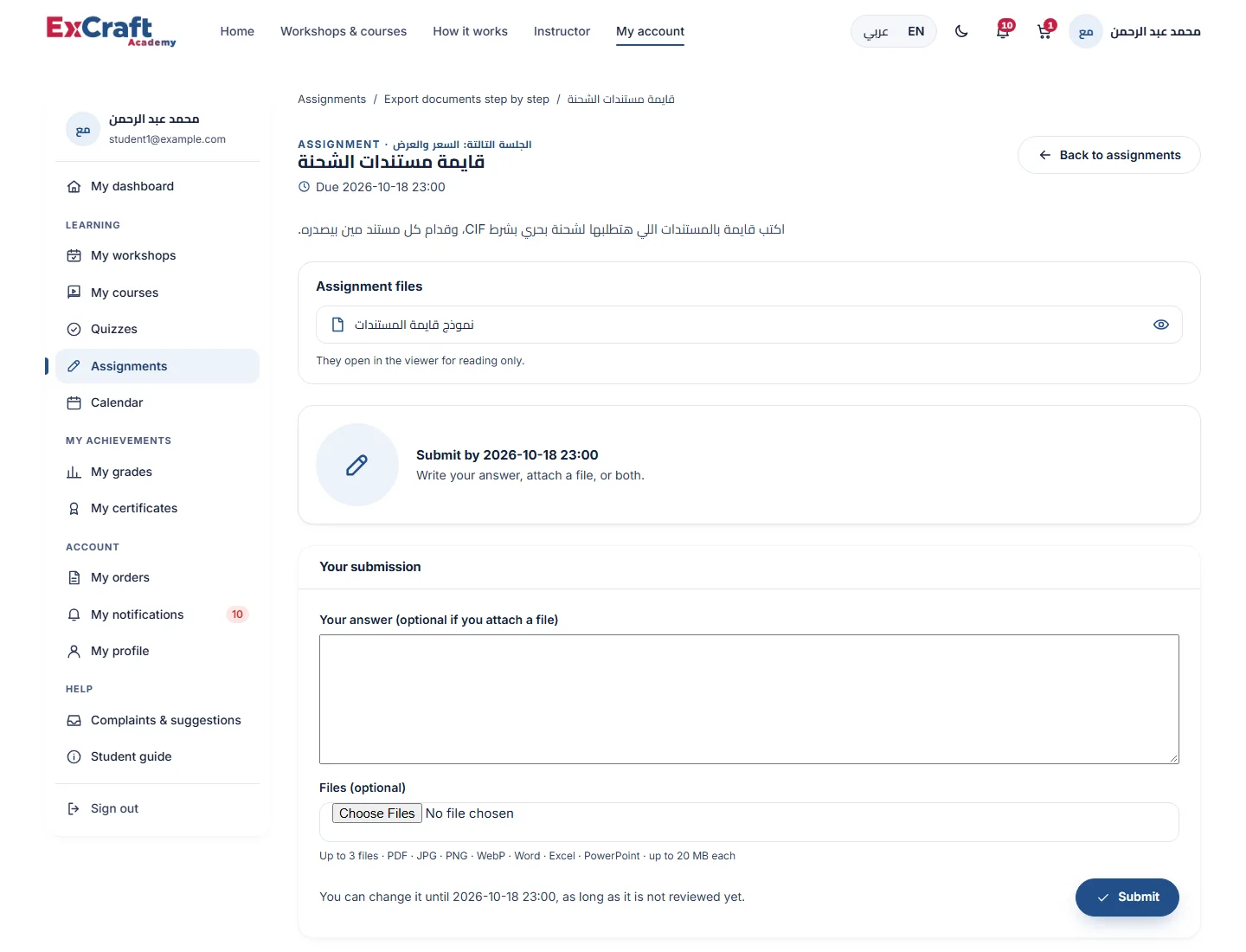Toggle dark mode moon icon
The width and height of the screenshot is (1246, 952).
coord(961,31)
